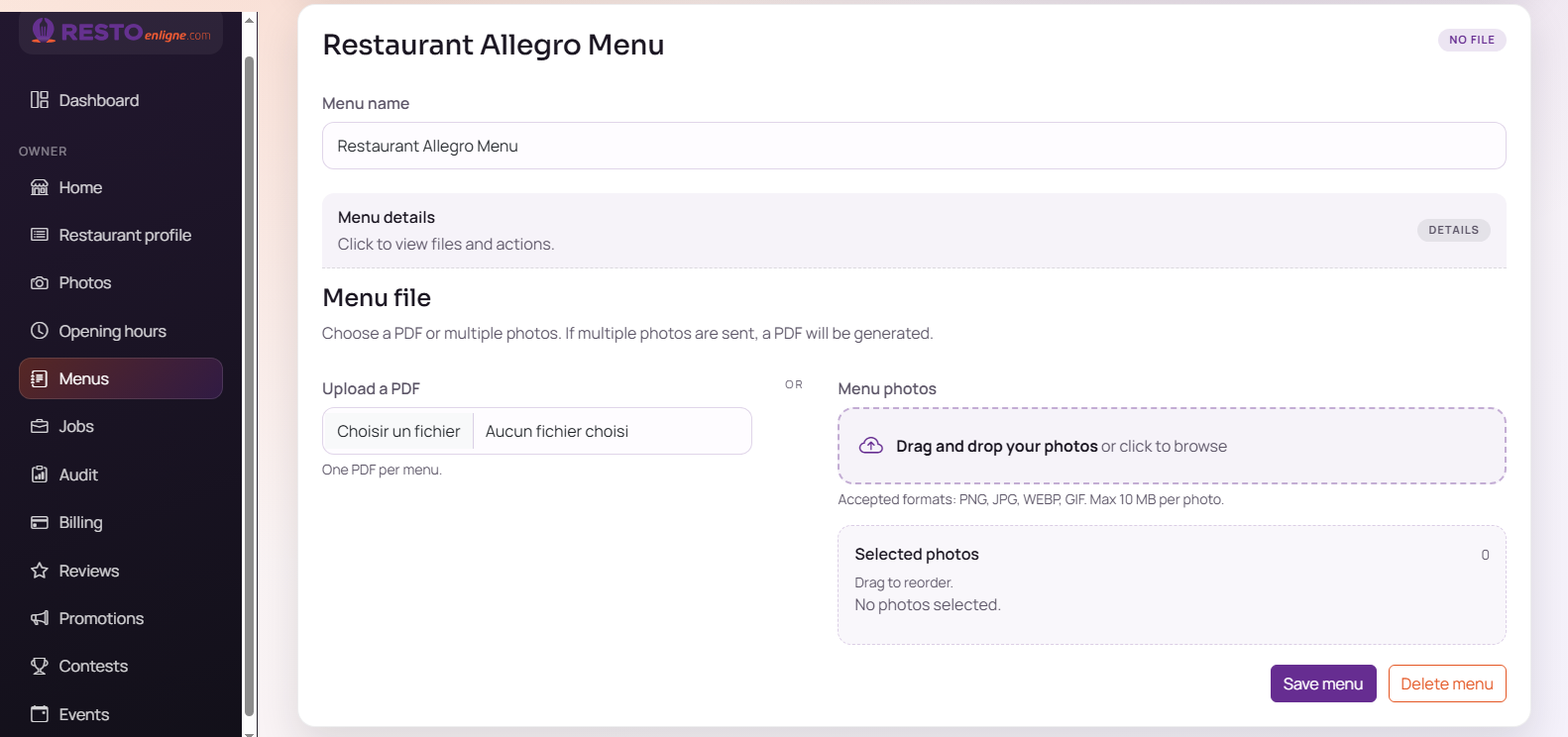Image resolution: width=1568 pixels, height=737 pixels.
Task: Delete the current menu
Action: point(1446,684)
